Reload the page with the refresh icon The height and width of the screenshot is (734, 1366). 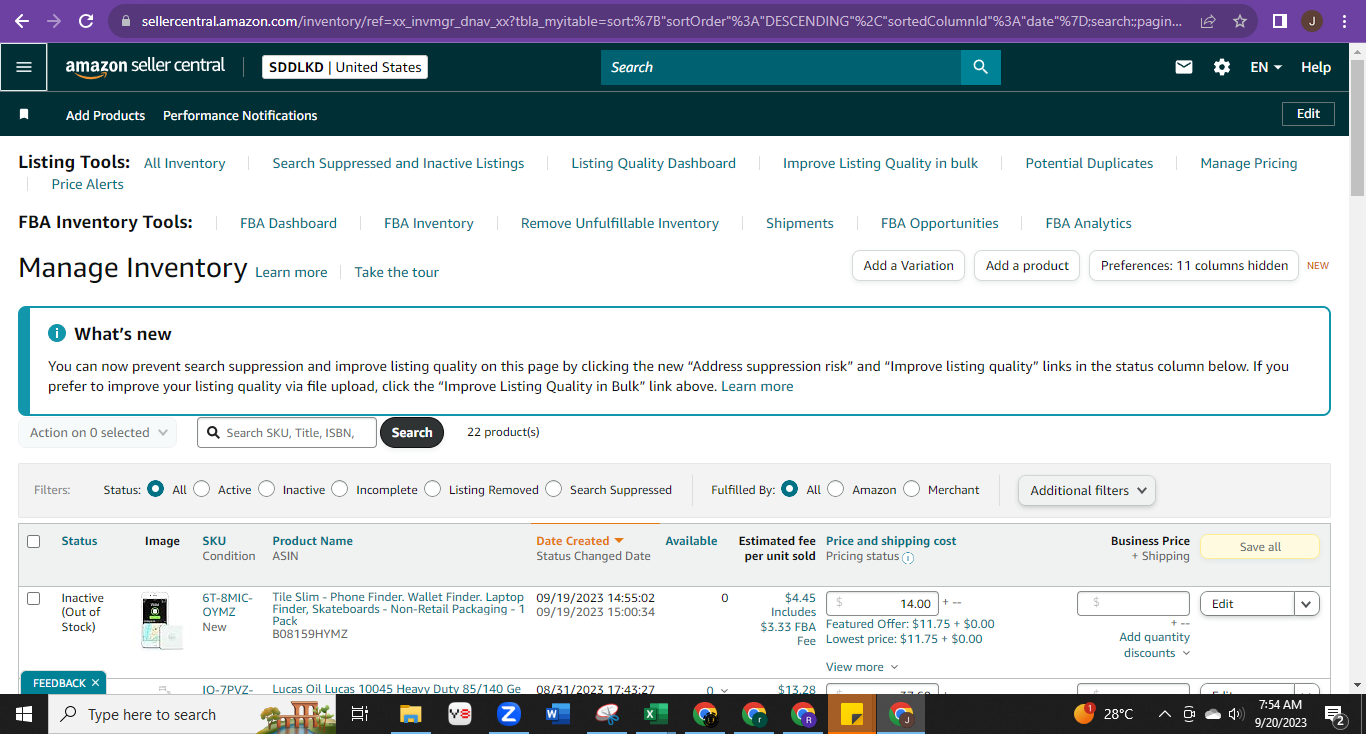coord(86,20)
